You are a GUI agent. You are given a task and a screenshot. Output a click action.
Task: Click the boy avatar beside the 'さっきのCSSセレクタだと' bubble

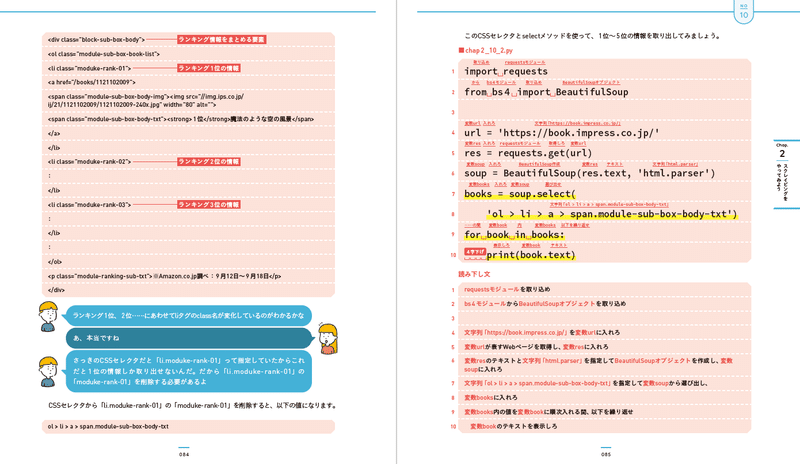[48, 372]
